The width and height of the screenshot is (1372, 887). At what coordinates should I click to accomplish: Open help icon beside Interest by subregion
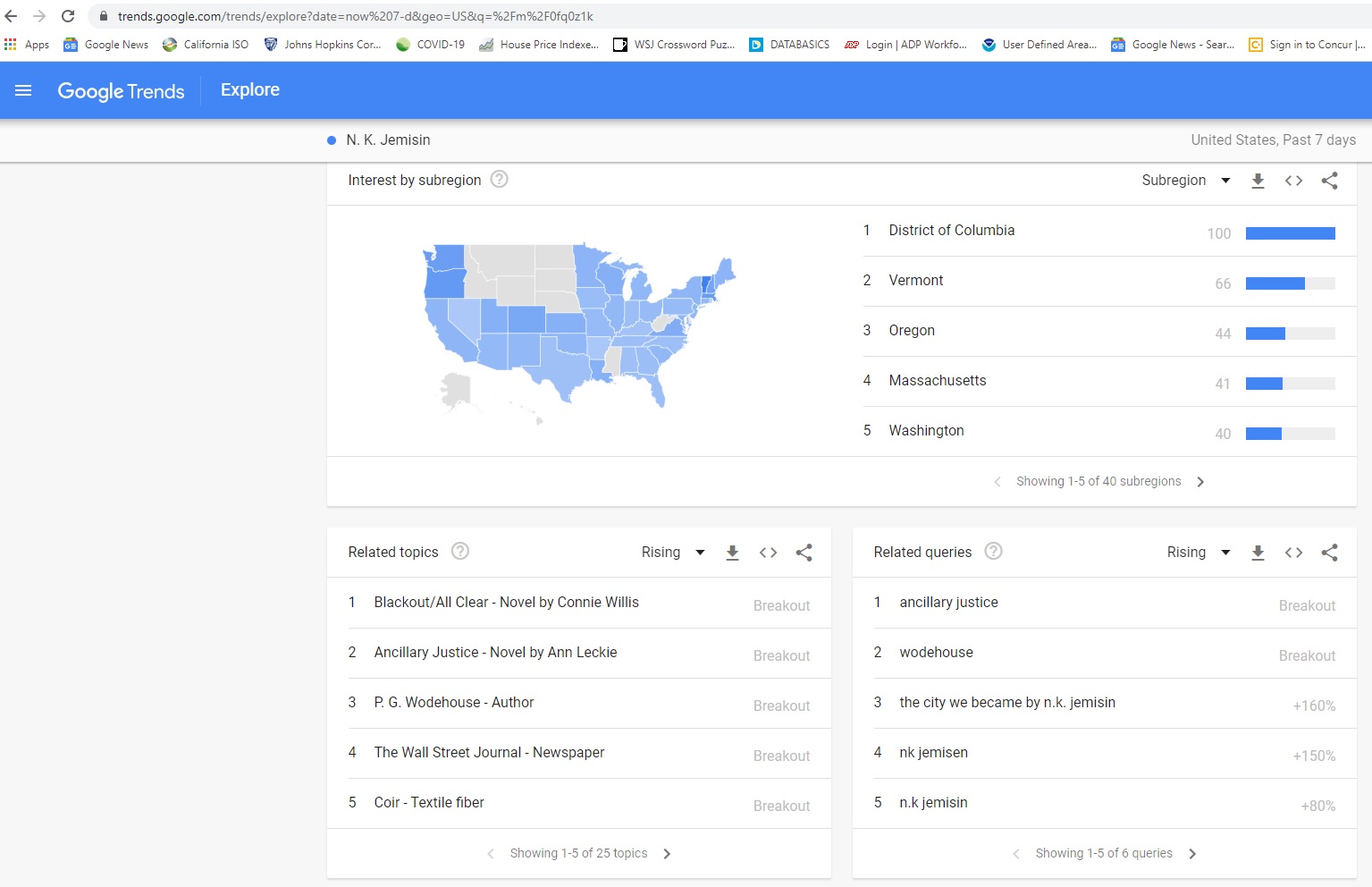pyautogui.click(x=500, y=179)
